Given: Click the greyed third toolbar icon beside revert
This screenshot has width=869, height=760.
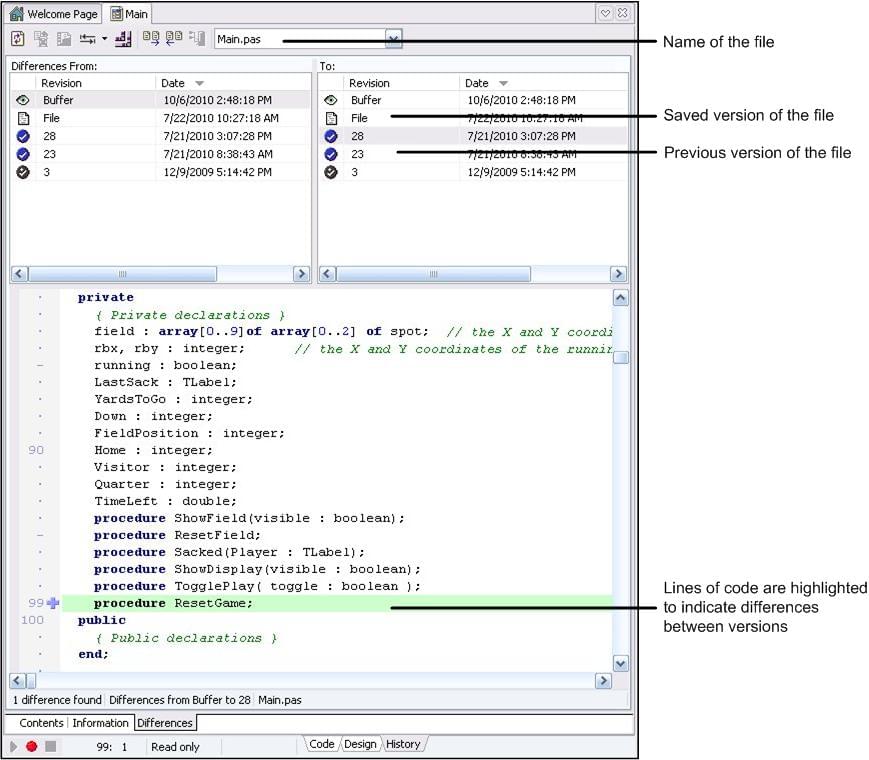Looking at the screenshot, I should coord(64,39).
